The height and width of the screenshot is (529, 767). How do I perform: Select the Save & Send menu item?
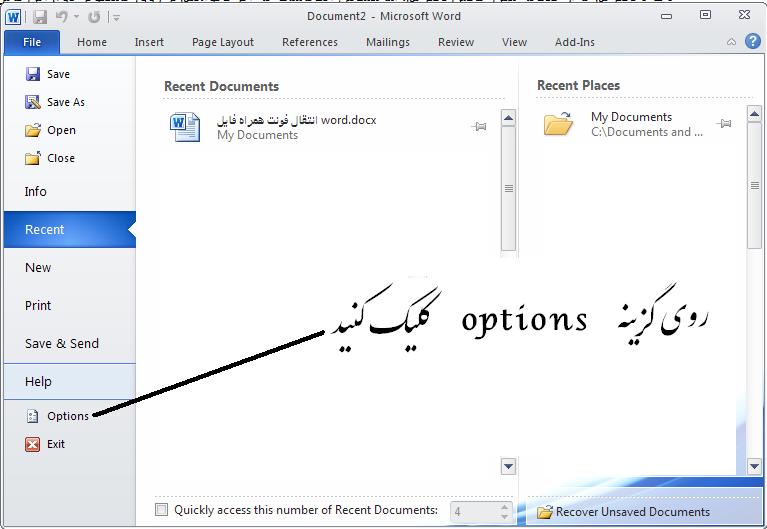[62, 343]
